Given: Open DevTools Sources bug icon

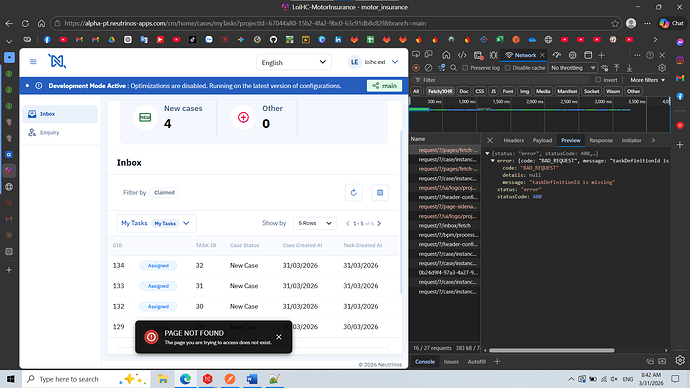Looking at the screenshot, I should [x=493, y=55].
